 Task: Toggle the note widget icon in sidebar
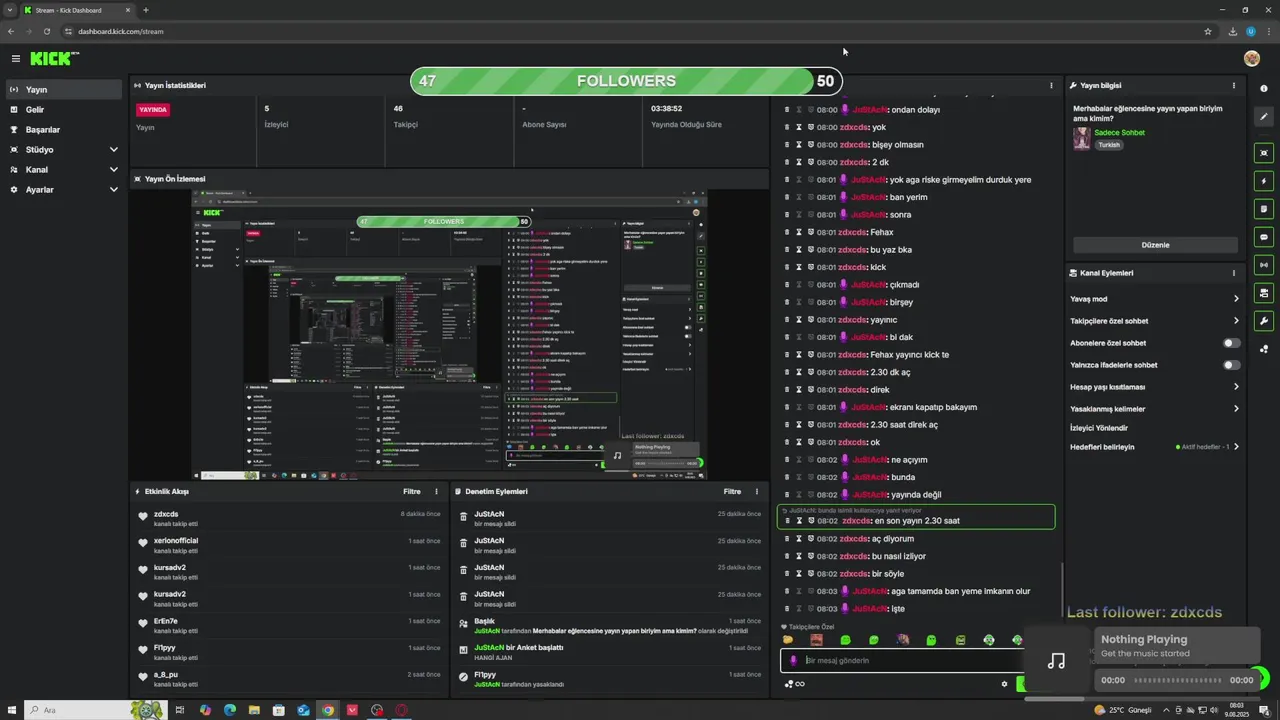1264,209
